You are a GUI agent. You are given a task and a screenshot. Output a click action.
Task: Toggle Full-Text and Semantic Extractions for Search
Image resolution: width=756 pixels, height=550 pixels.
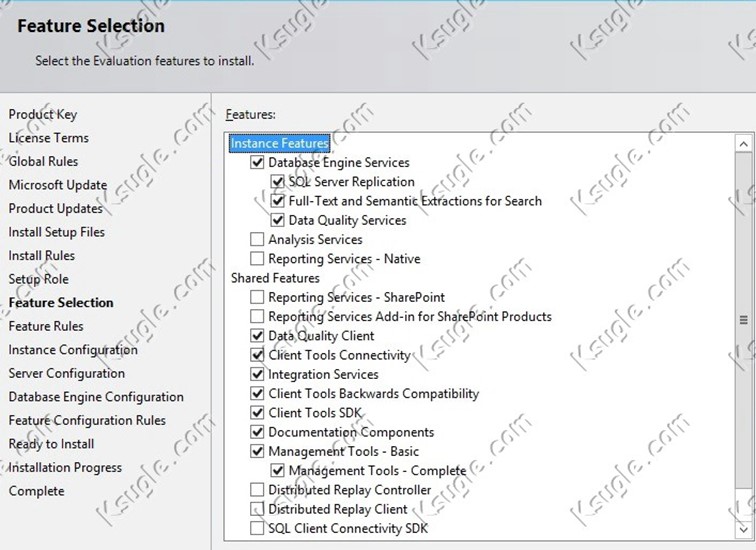coord(277,201)
